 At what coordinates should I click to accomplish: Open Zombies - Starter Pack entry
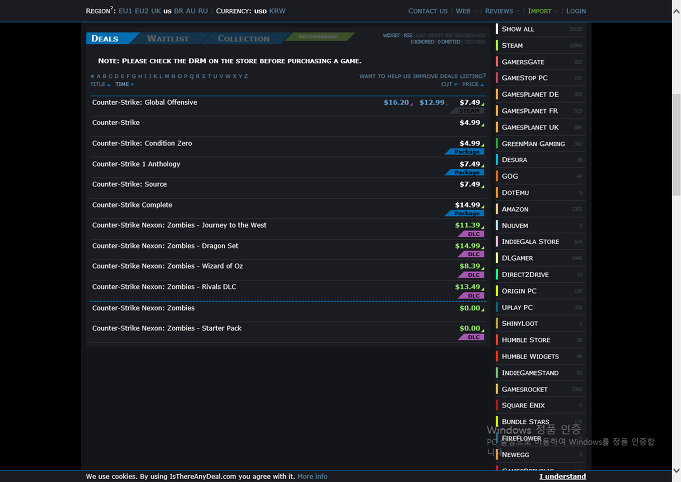[167, 328]
